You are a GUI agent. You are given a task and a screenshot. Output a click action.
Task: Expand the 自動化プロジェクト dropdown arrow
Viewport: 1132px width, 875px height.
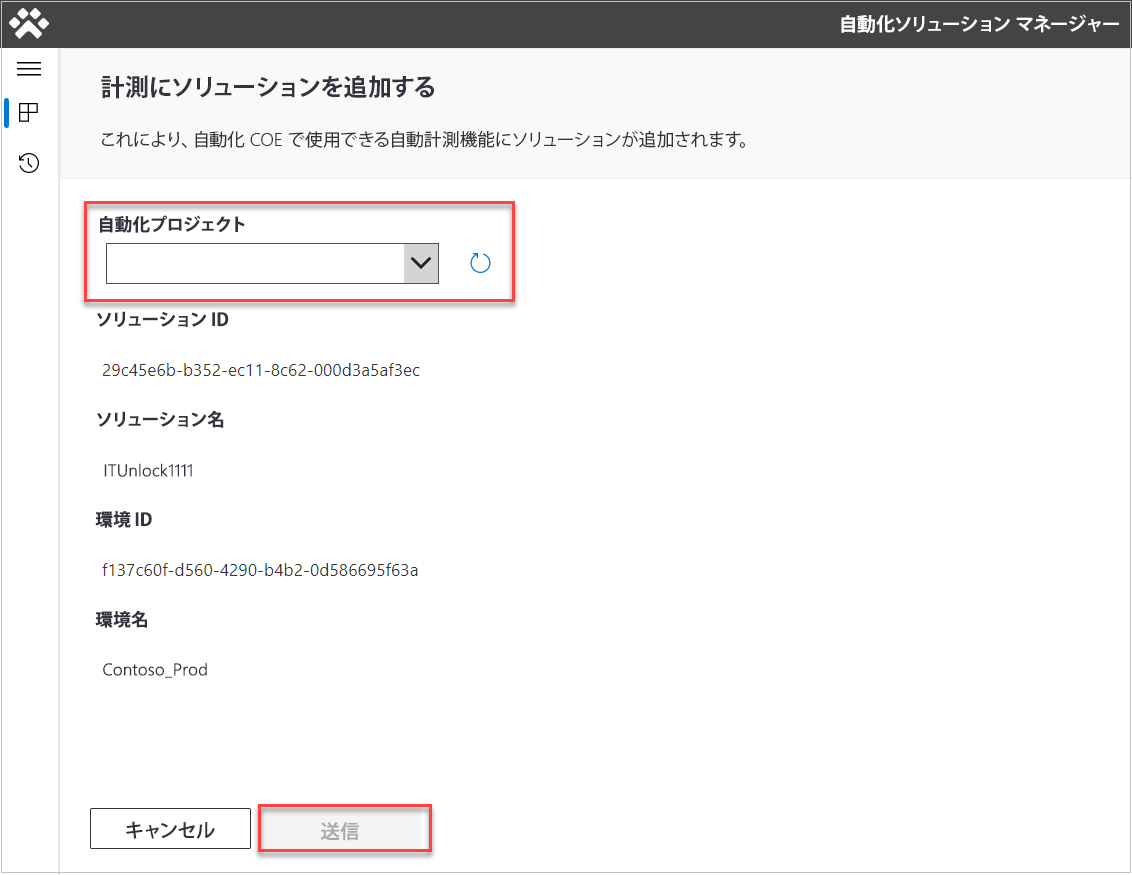pos(421,263)
